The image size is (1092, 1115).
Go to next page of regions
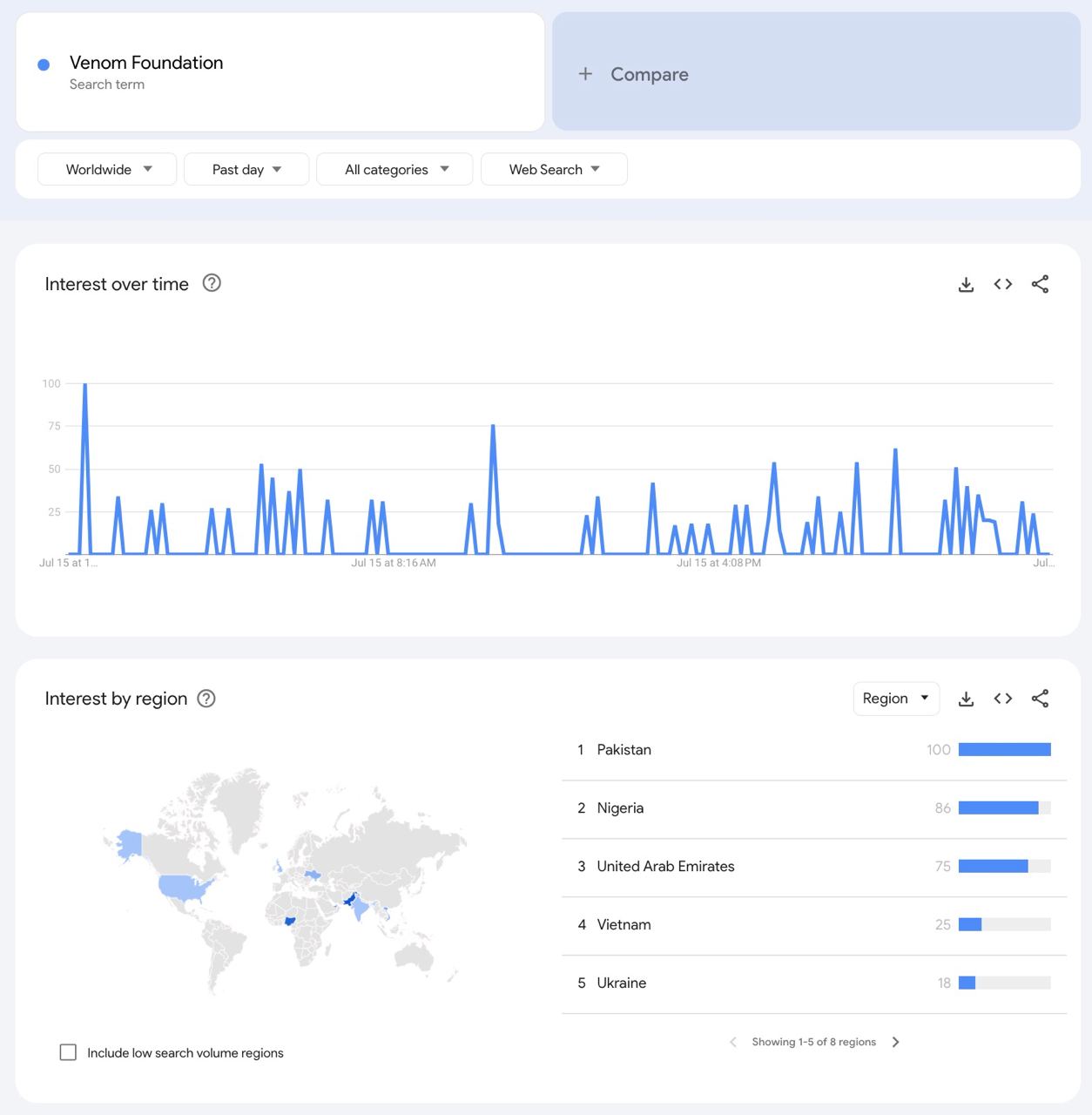(x=896, y=1042)
